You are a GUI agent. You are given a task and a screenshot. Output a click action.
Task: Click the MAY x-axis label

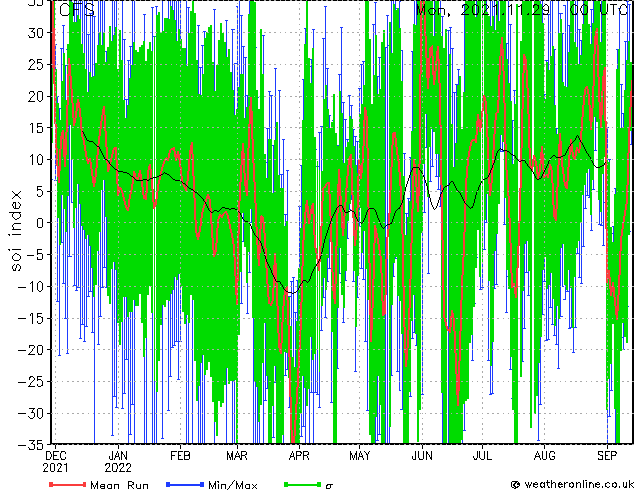pos(359,456)
